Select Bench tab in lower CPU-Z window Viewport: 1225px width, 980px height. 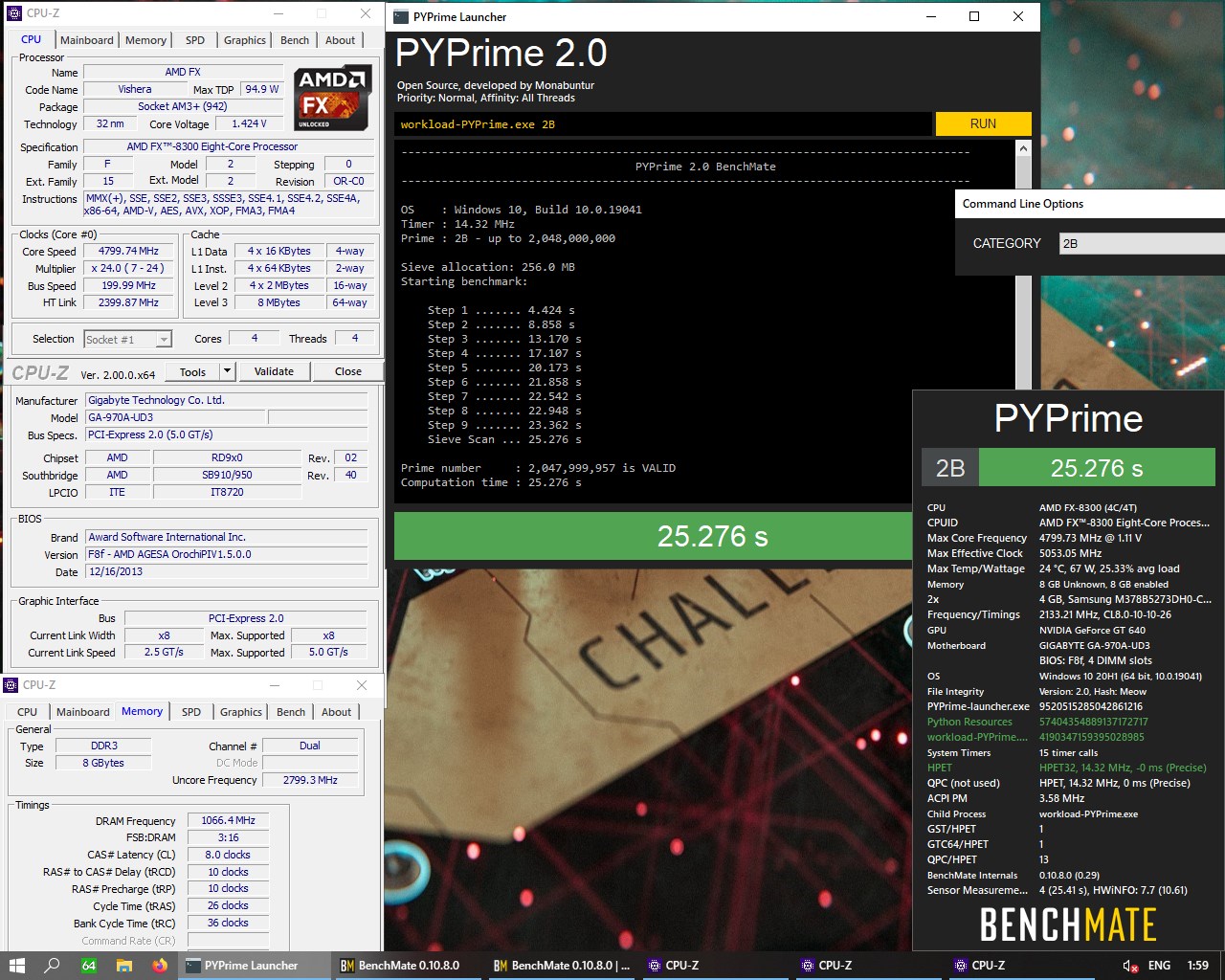pos(291,712)
